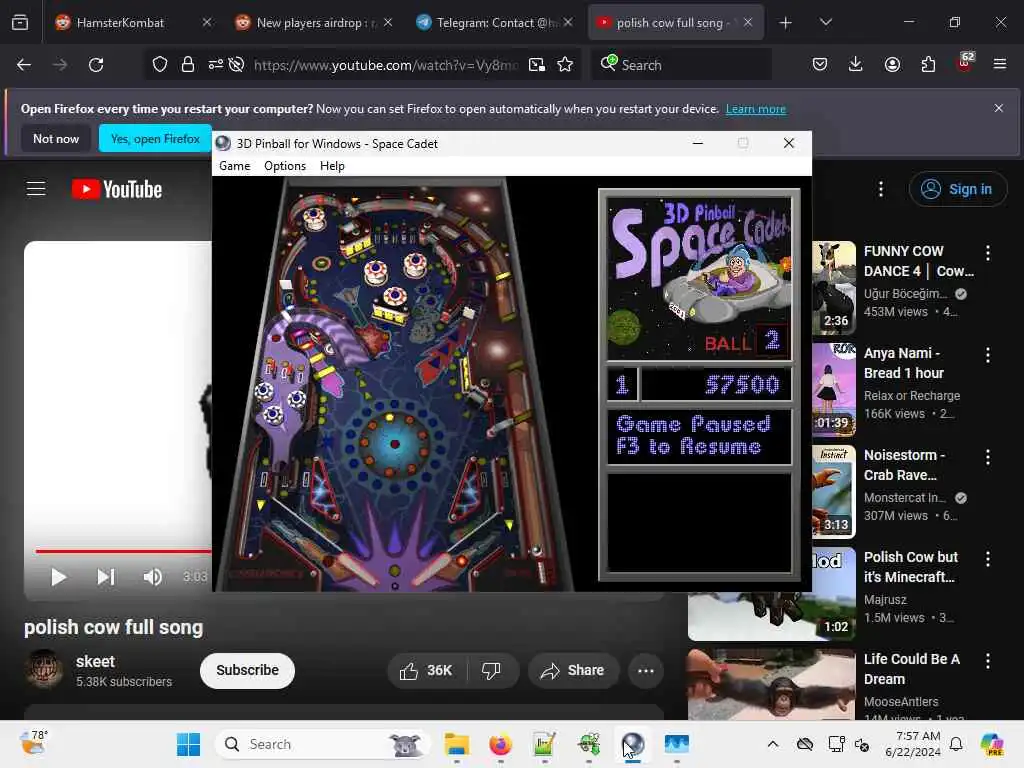This screenshot has width=1024, height=768.
Task: Show hidden system tray icons
Action: coord(773,744)
